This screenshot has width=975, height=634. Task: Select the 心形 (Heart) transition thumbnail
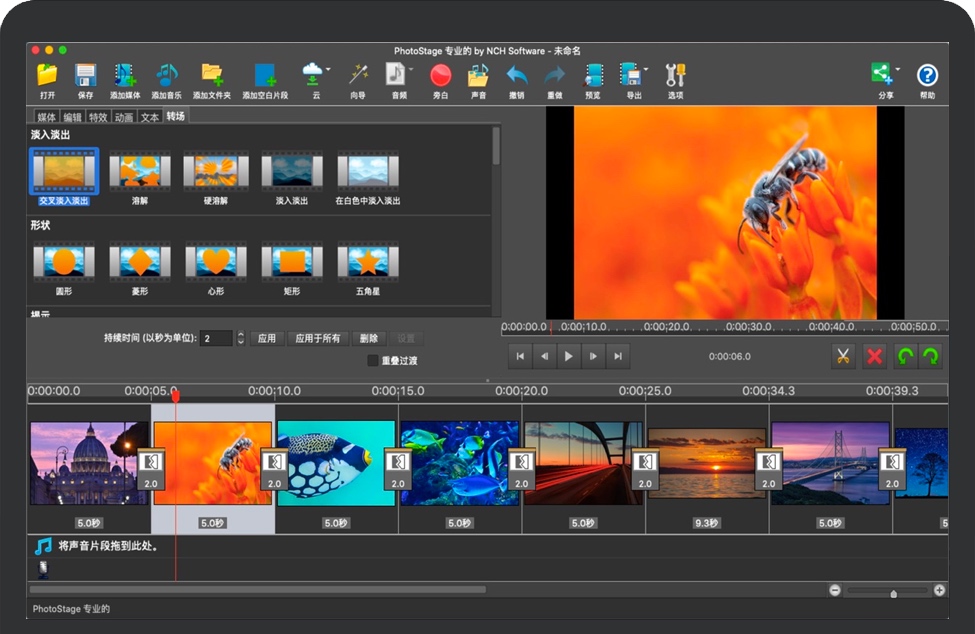[215, 263]
